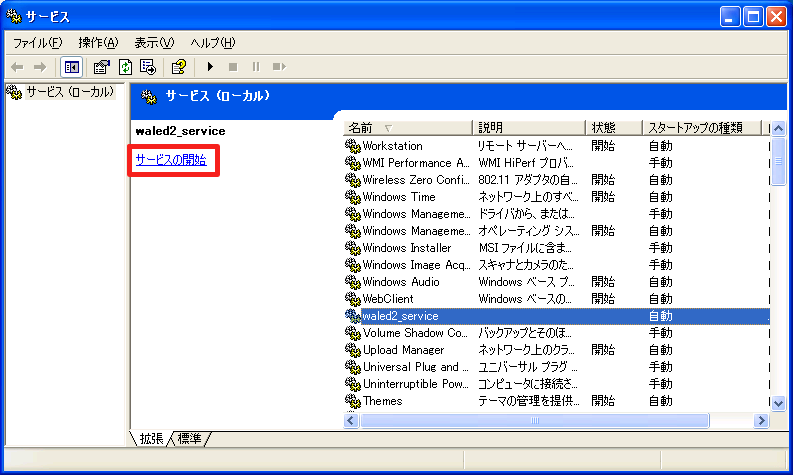793x475 pixels.
Task: Click MSI ファイル description cell
Action: [x=525, y=248]
